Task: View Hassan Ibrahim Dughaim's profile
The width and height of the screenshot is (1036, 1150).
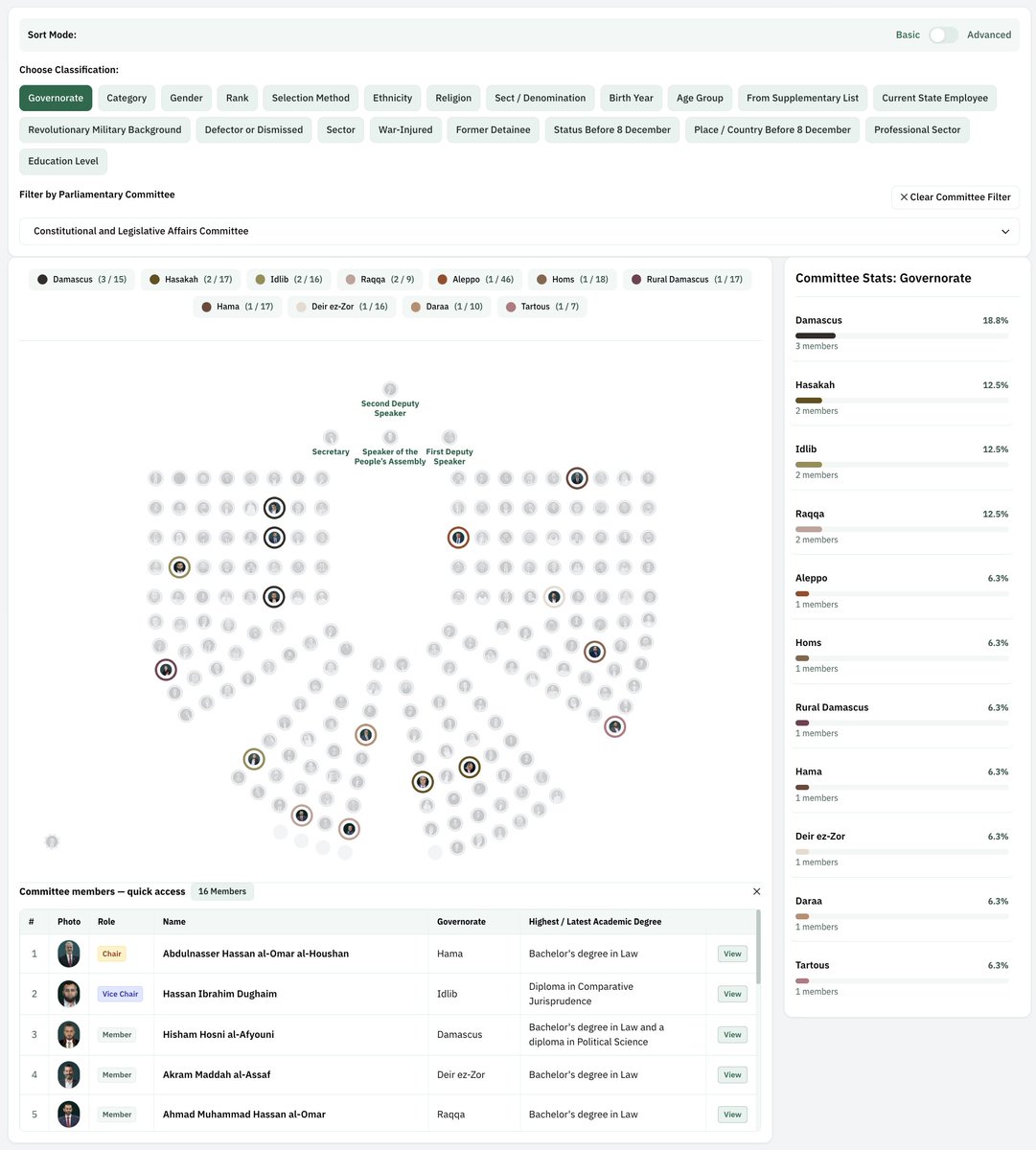Action: pos(732,994)
